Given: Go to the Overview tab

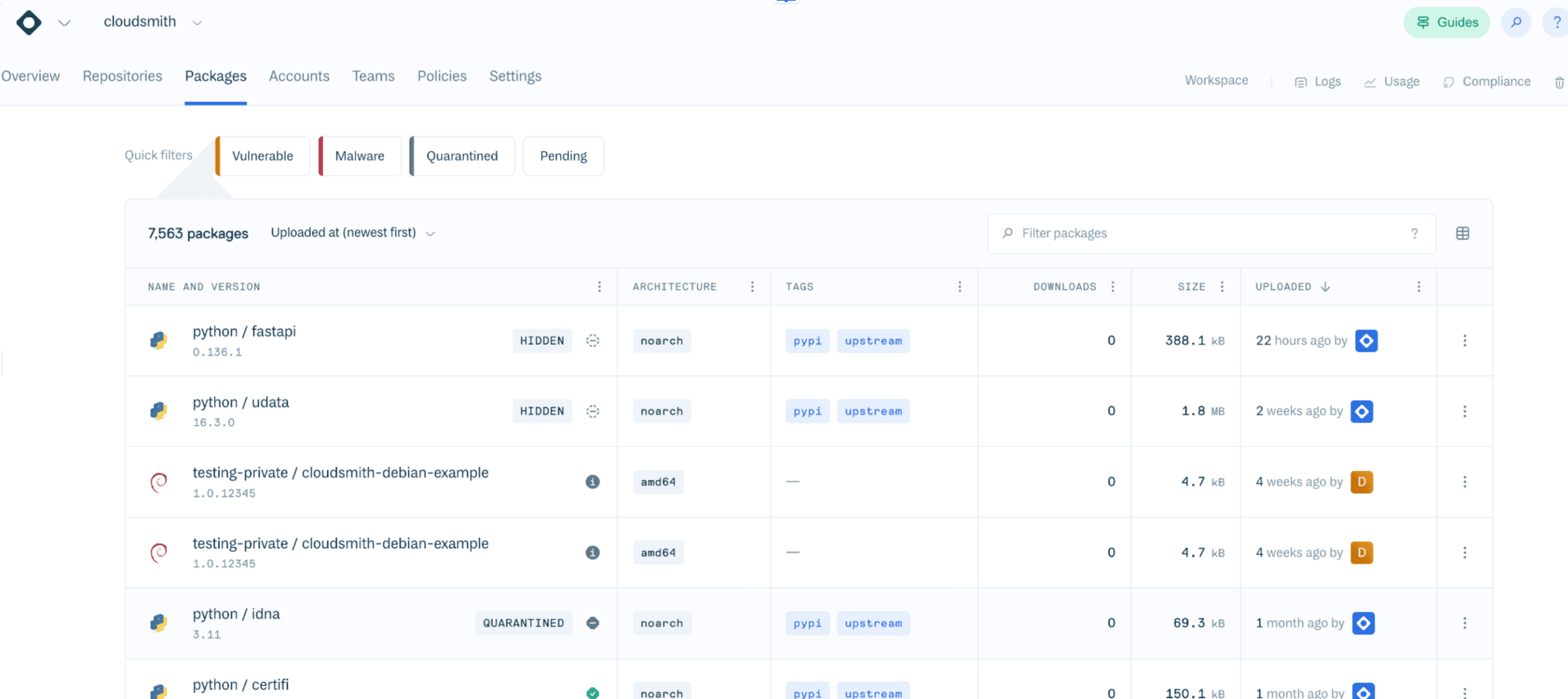Looking at the screenshot, I should coord(30,76).
